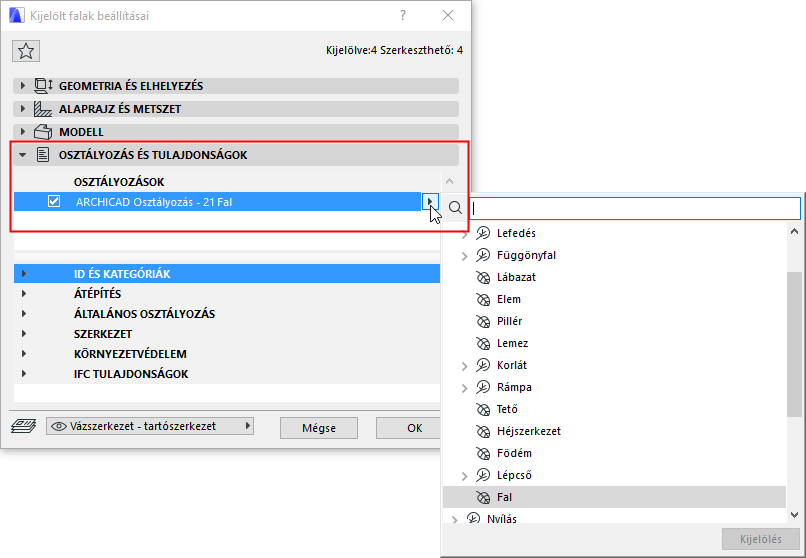Click the Tető classification icon
This screenshot has width=806, height=558.
483,410
